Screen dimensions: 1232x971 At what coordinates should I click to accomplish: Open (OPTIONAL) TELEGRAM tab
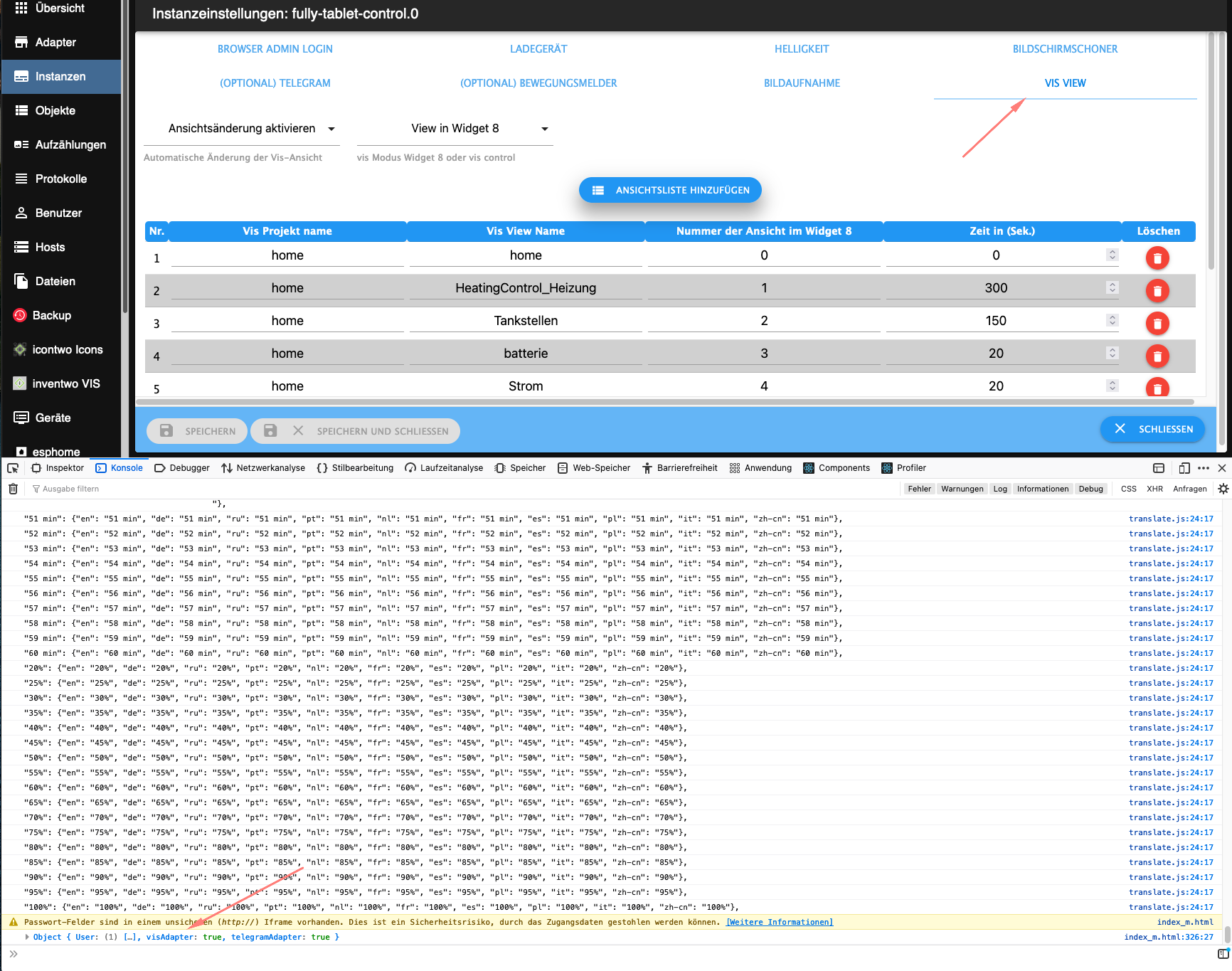point(275,83)
